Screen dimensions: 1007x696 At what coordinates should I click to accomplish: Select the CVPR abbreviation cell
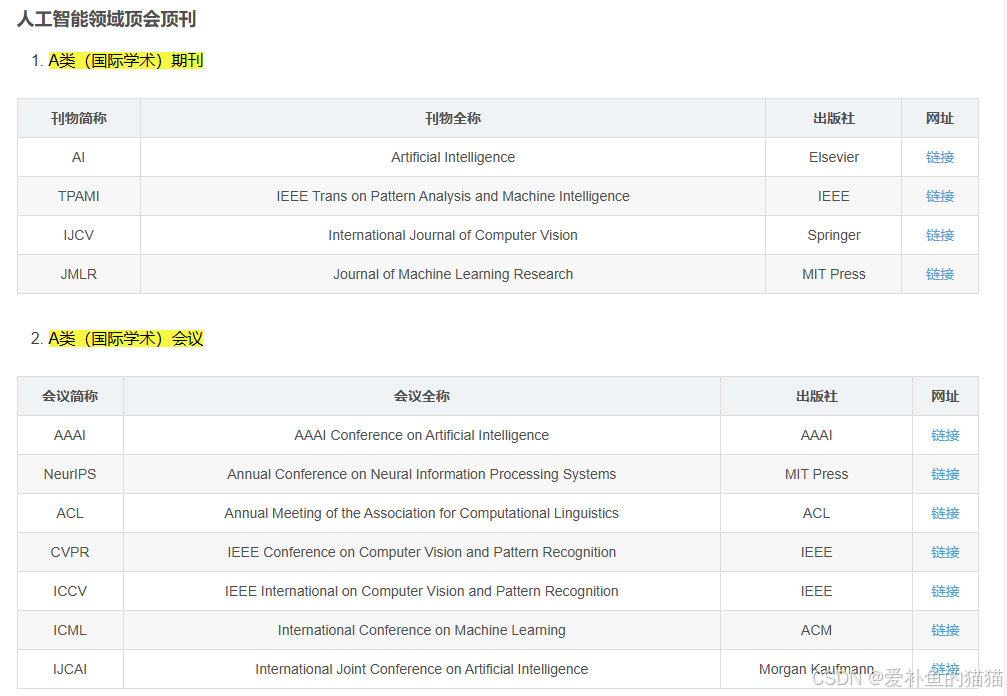(70, 552)
